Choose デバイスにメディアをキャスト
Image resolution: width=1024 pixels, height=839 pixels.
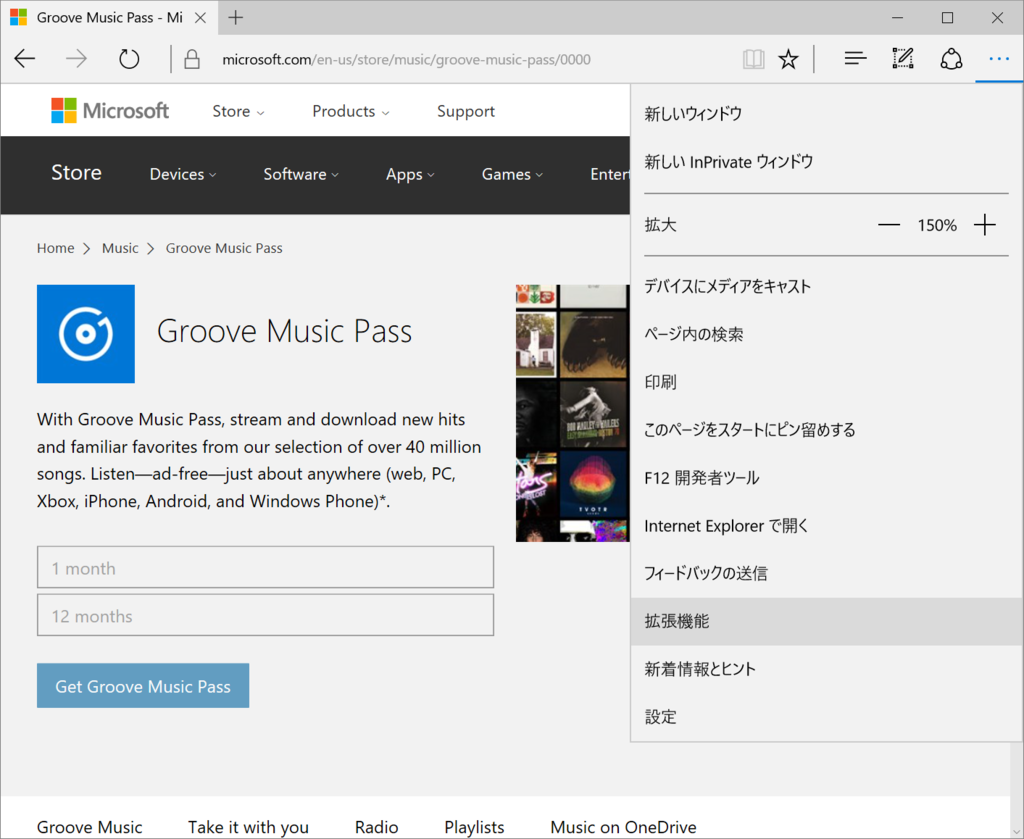[x=827, y=286]
